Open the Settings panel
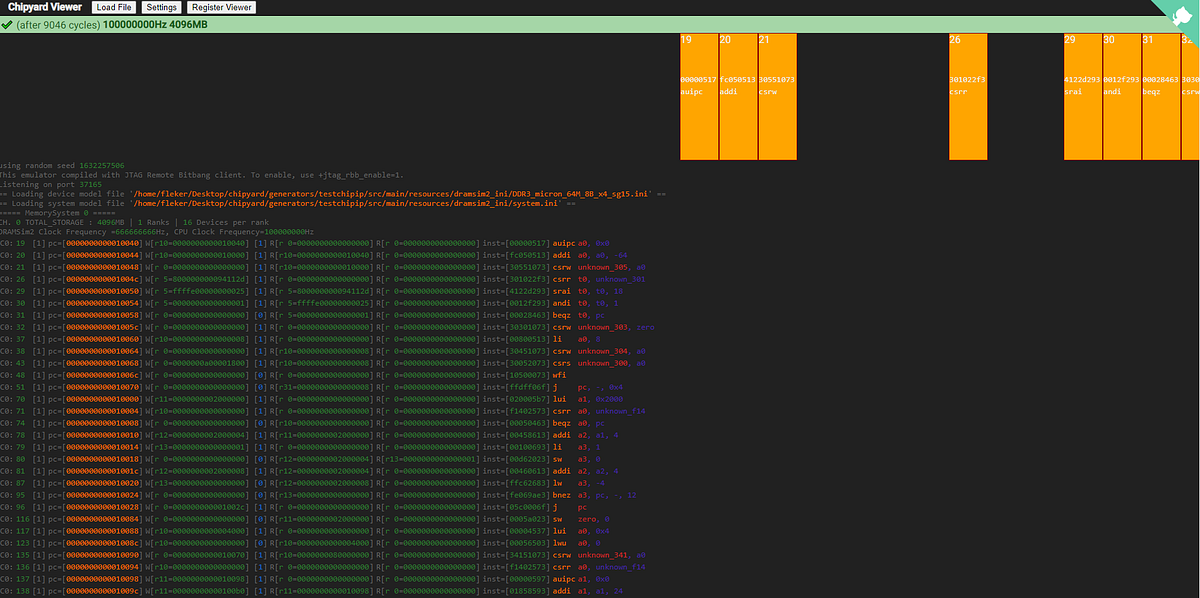Image resolution: width=1200 pixels, height=598 pixels. (160, 7)
